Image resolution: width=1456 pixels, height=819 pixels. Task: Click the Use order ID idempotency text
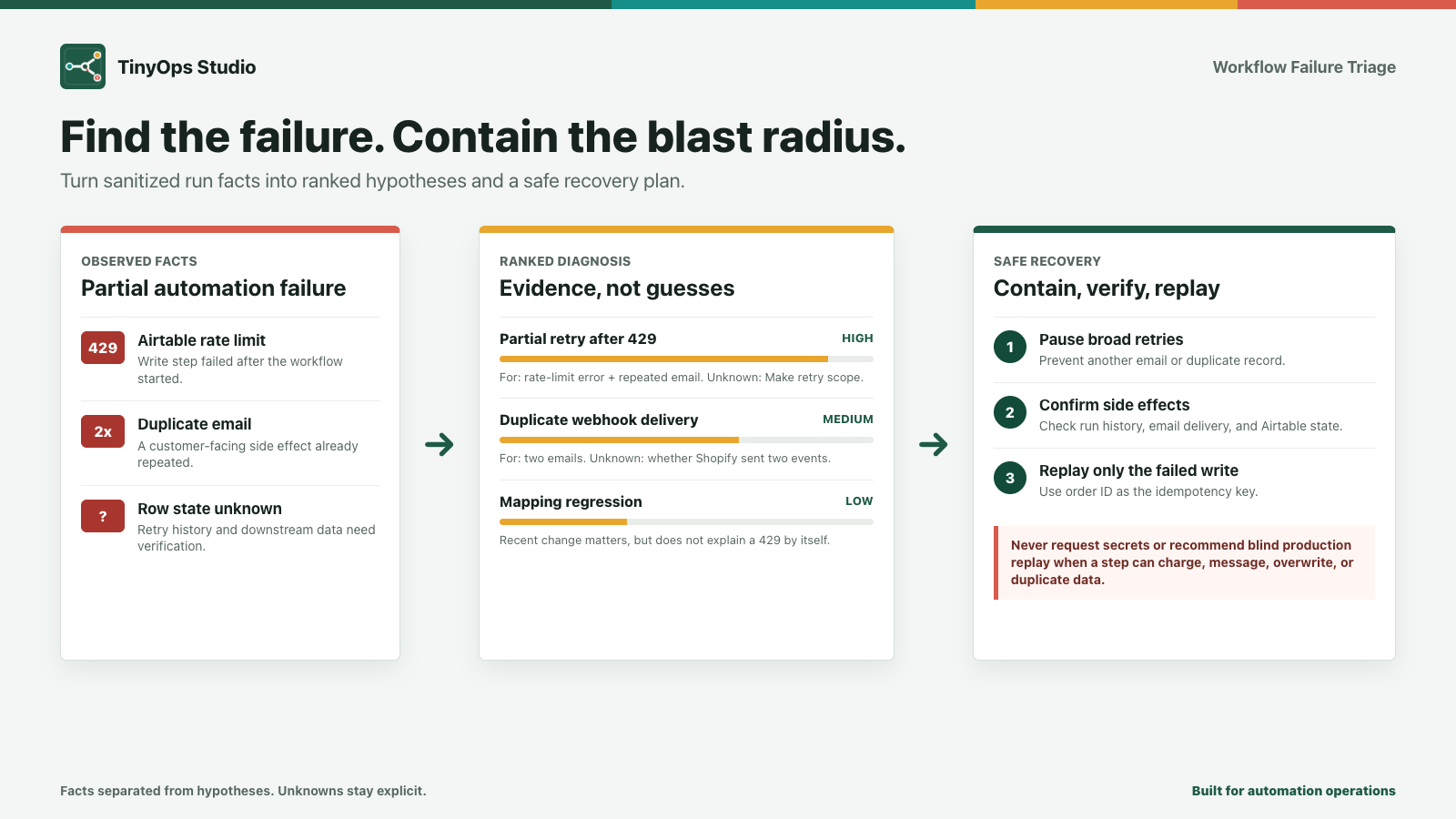[x=1148, y=491]
